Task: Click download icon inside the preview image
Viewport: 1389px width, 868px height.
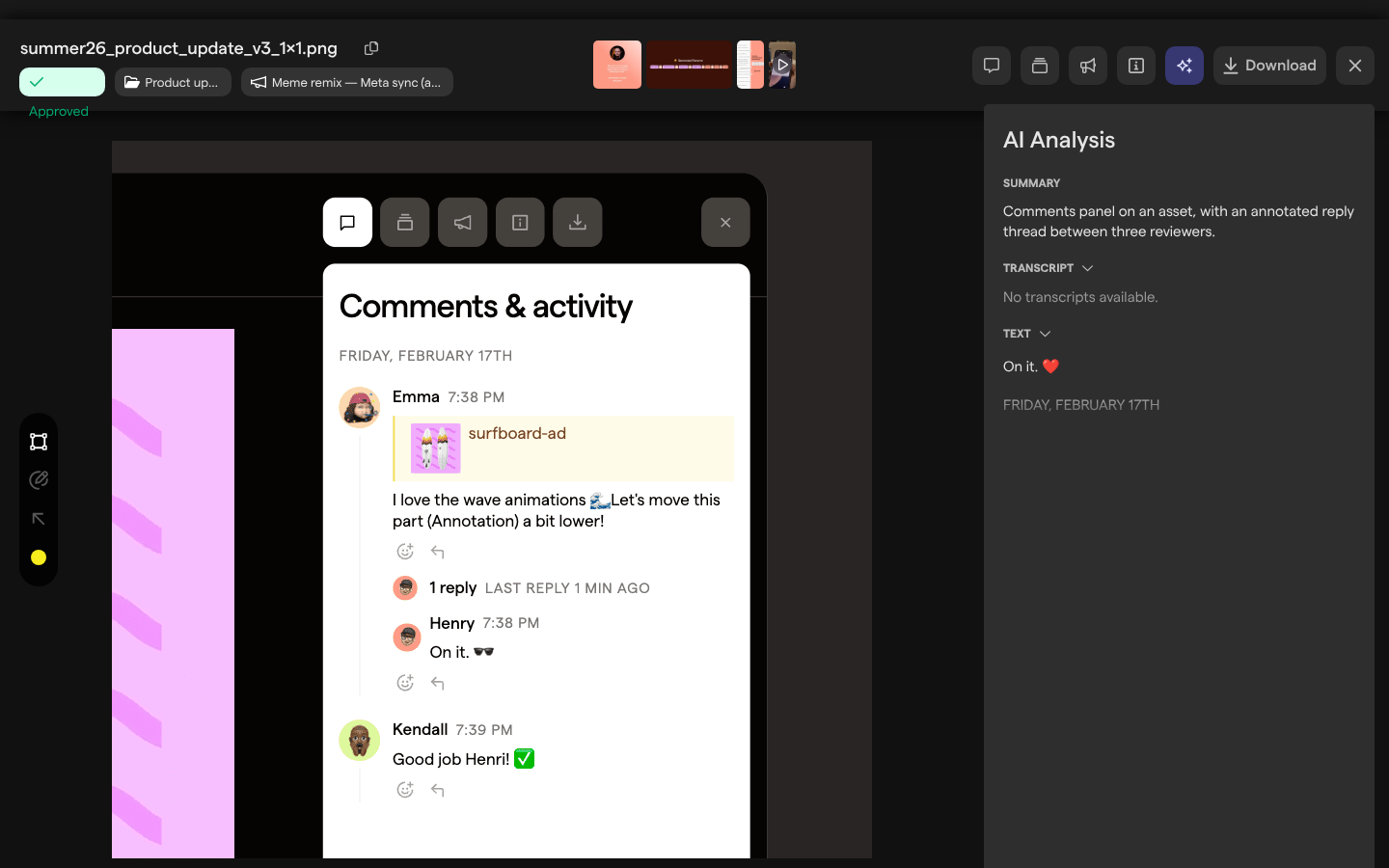Action: [578, 223]
